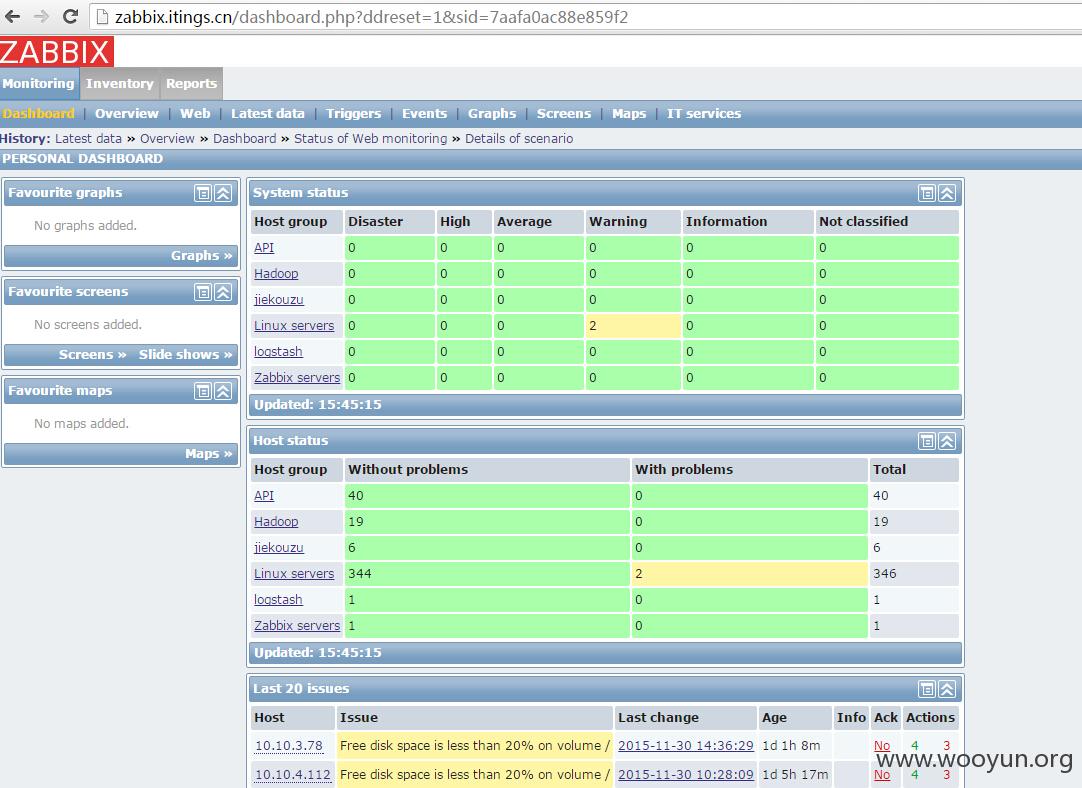Open menu icon of System status widget
This screenshot has width=1082, height=788.
click(x=927, y=193)
